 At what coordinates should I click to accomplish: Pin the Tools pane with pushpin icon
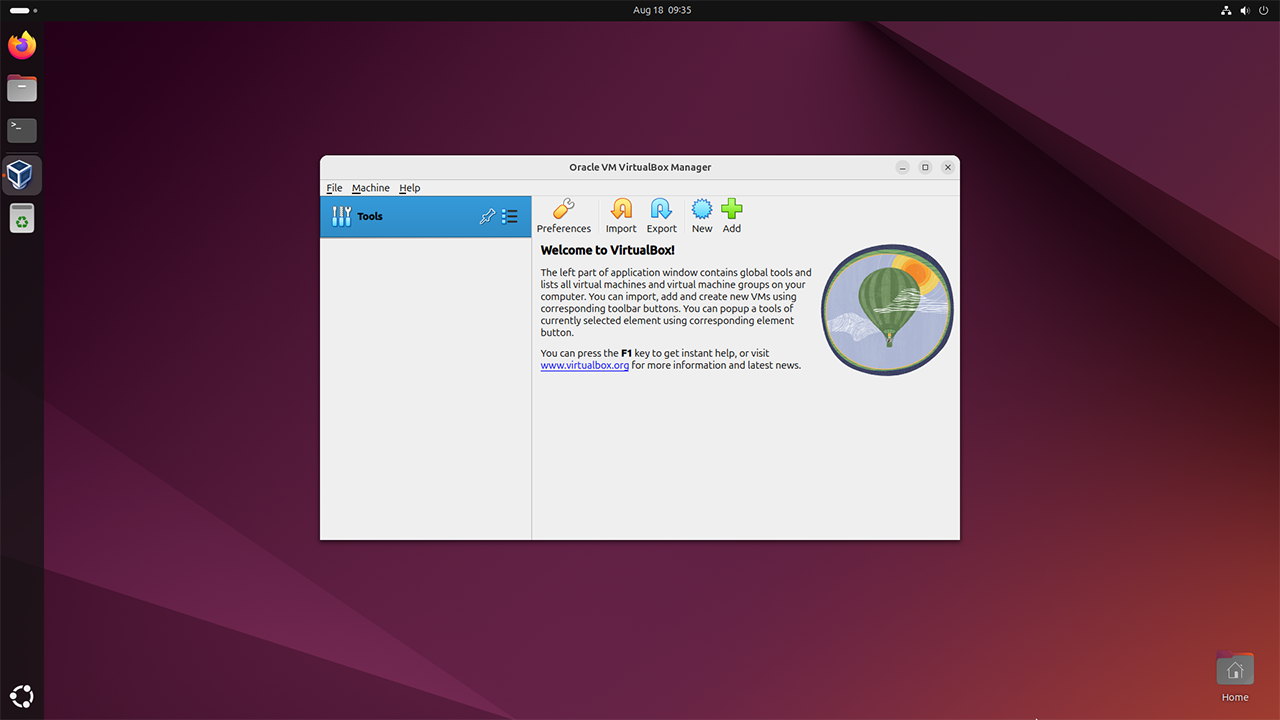click(x=487, y=216)
